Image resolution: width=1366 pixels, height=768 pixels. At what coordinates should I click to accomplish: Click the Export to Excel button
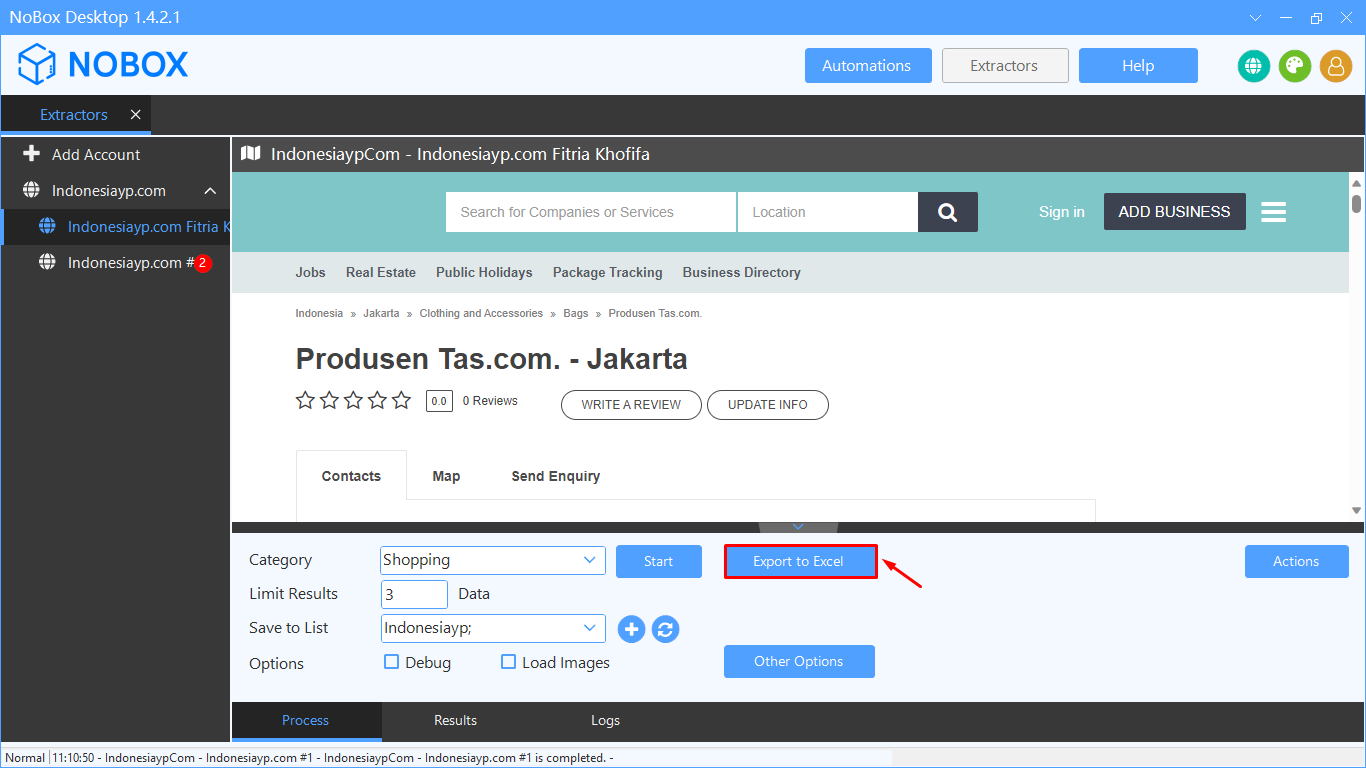[800, 561]
